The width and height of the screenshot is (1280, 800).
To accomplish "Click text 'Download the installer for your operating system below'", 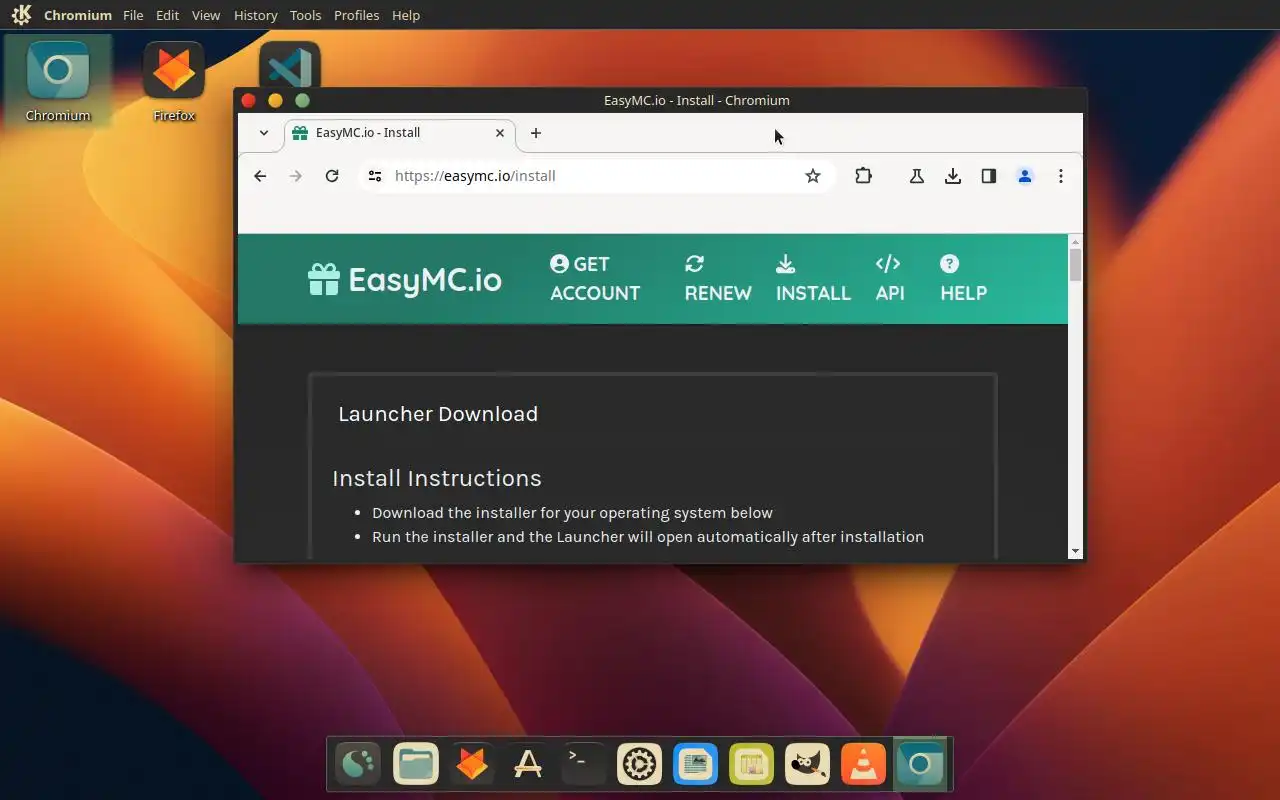I will pos(572,513).
